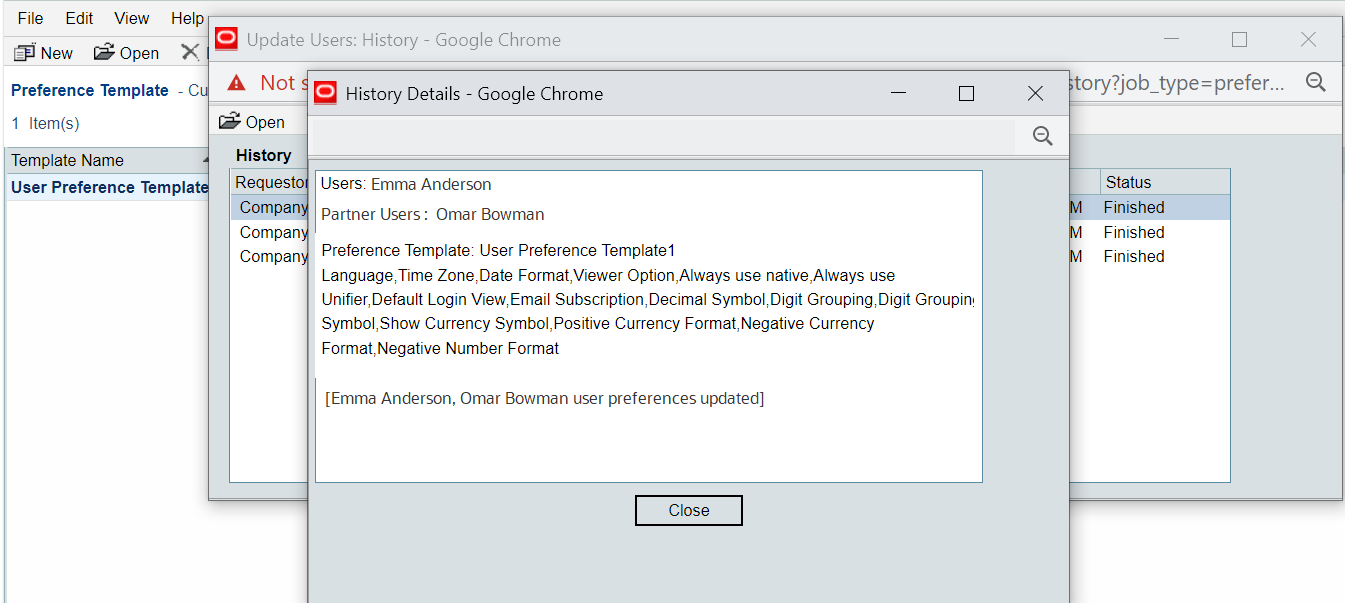Click zoom icon in History Details address bar
The height and width of the screenshot is (603, 1345).
click(x=1042, y=136)
